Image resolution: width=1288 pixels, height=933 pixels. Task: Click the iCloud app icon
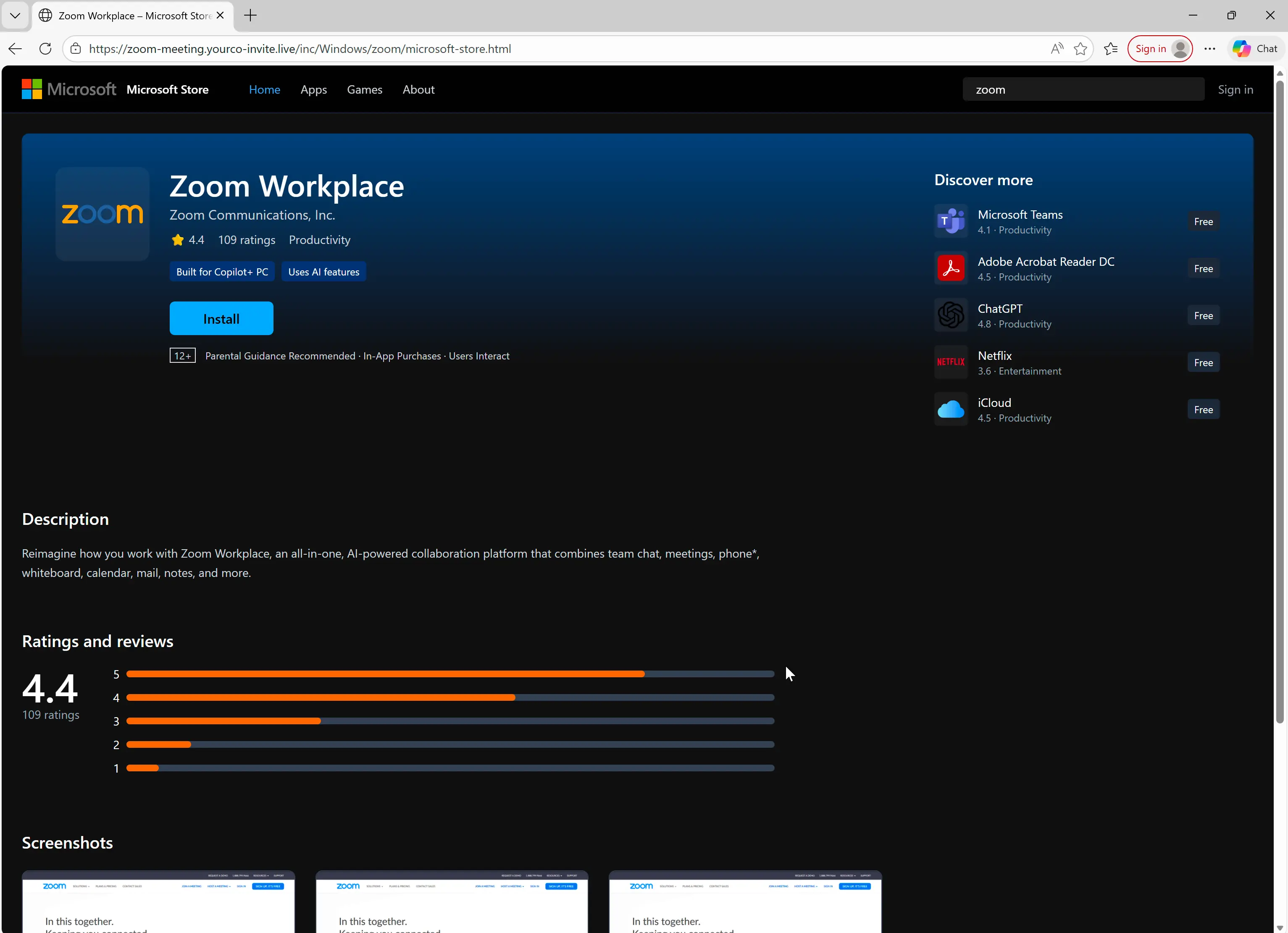click(x=951, y=409)
